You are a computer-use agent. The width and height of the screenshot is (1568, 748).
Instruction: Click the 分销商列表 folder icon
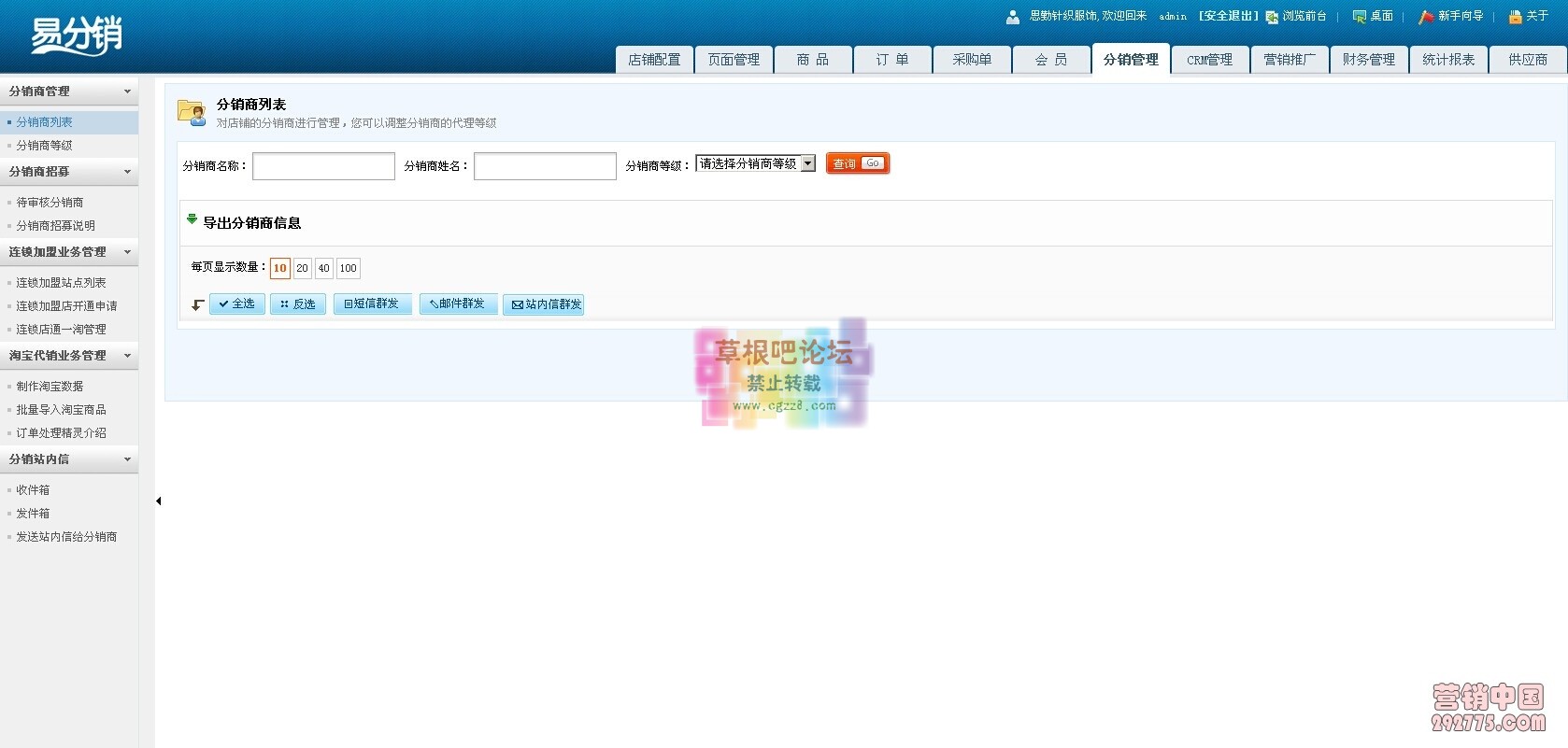click(x=192, y=113)
